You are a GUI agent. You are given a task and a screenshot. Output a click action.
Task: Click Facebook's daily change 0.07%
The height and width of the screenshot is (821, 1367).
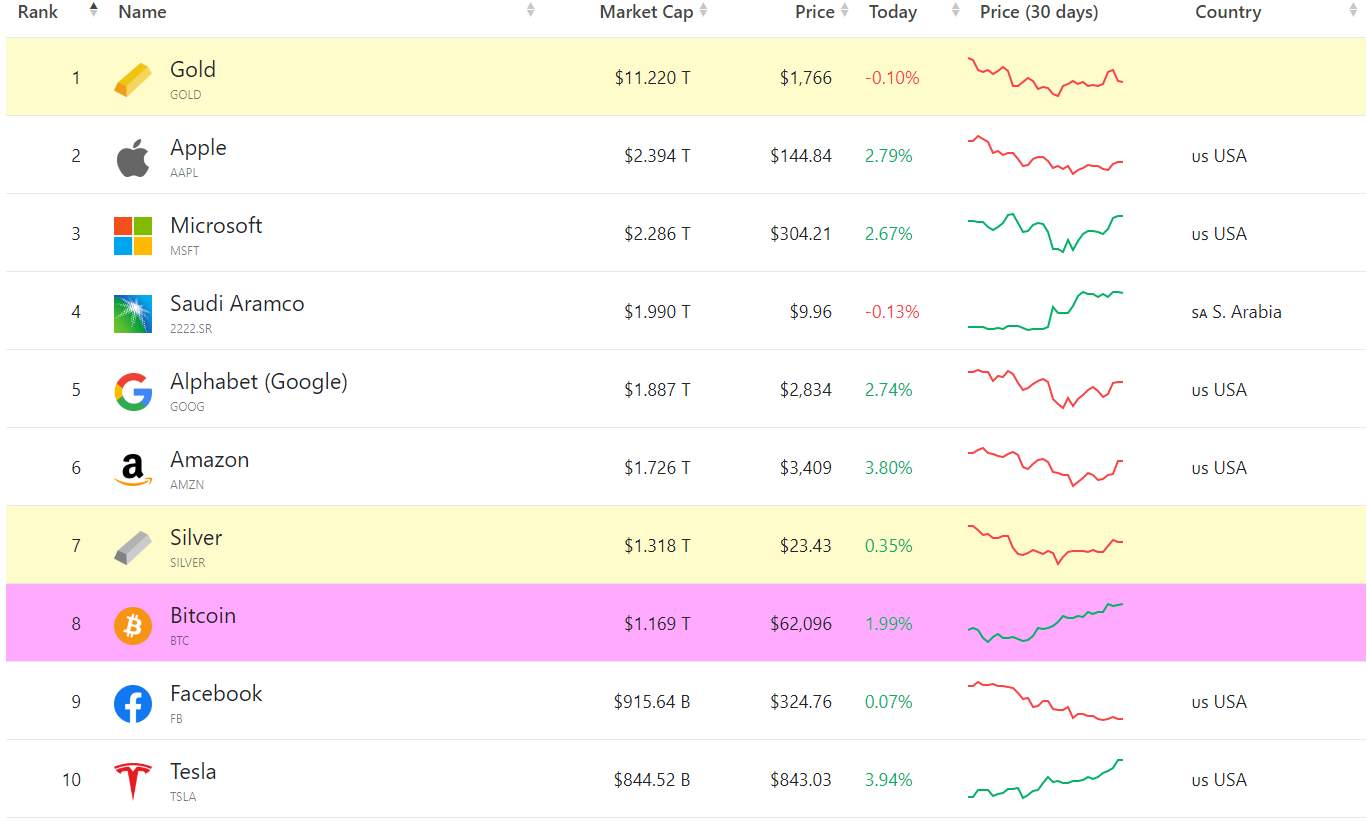click(x=889, y=702)
